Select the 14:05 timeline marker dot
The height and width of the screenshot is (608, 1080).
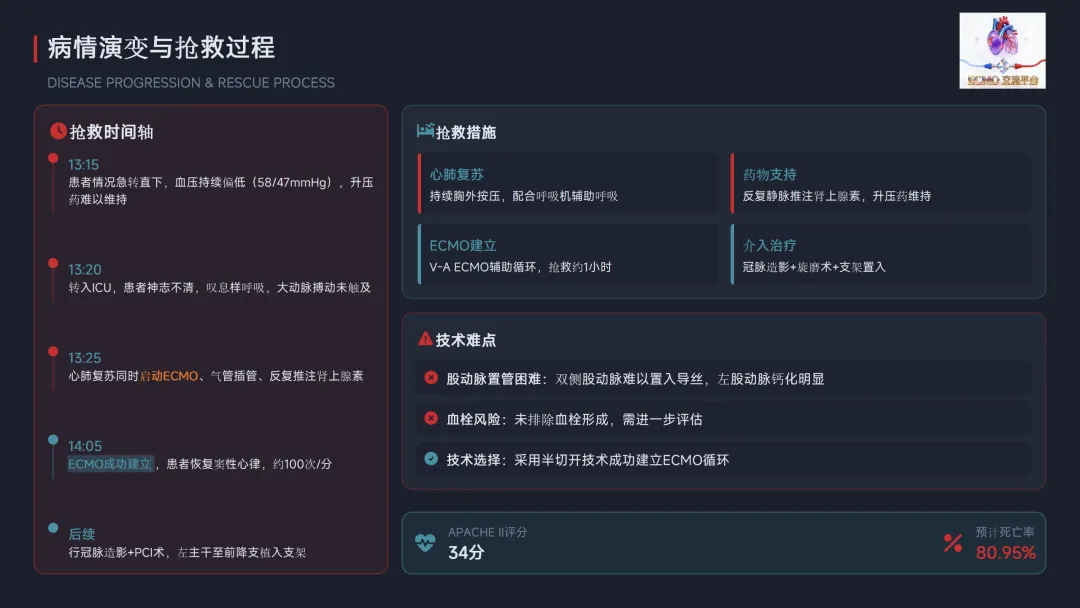(53, 439)
